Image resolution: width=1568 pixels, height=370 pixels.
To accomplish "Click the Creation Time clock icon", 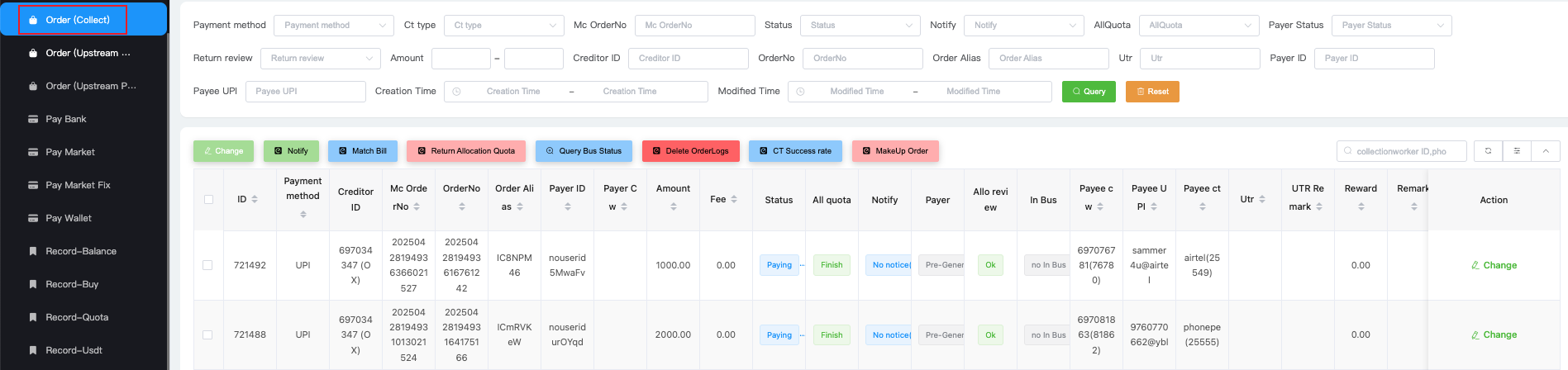I will 456,92.
